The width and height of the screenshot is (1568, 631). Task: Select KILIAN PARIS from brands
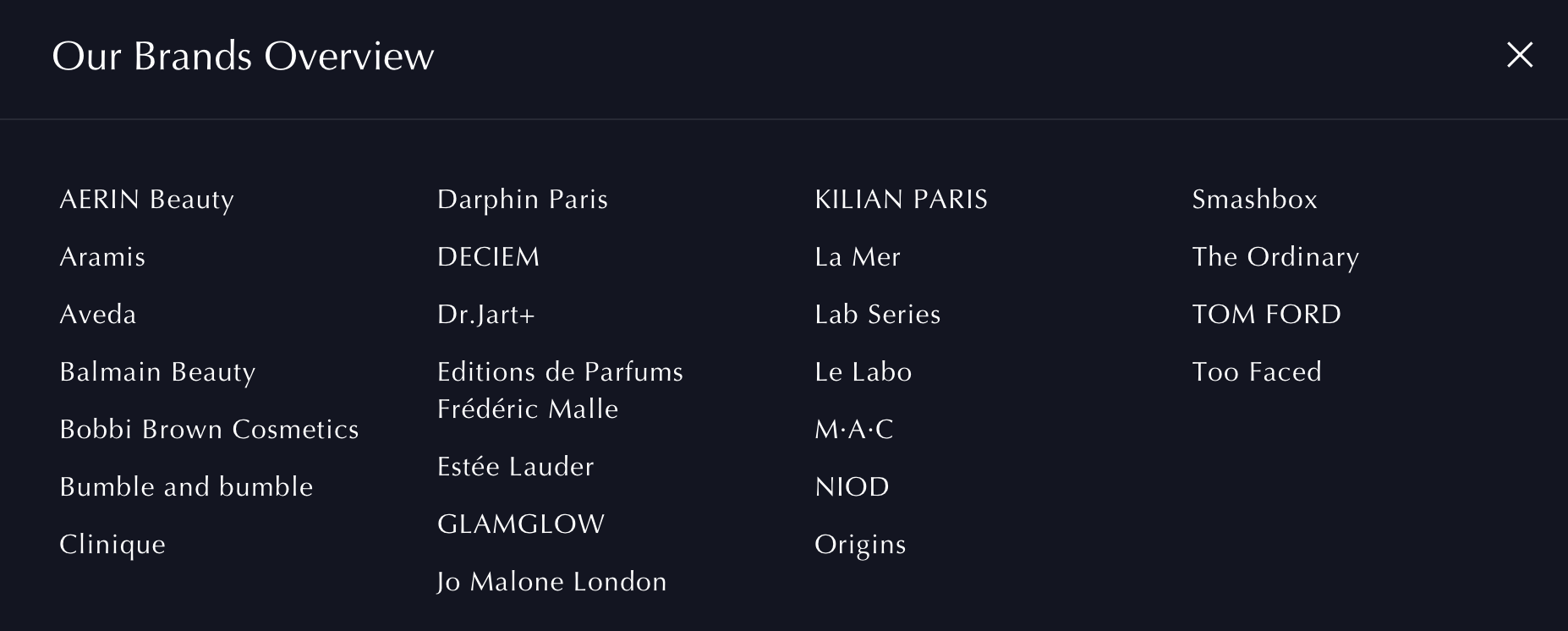pos(901,200)
